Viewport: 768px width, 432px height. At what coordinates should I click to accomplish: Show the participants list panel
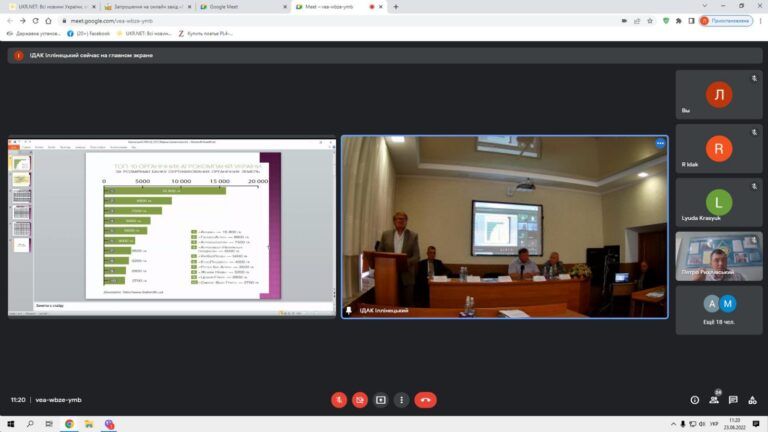point(715,400)
